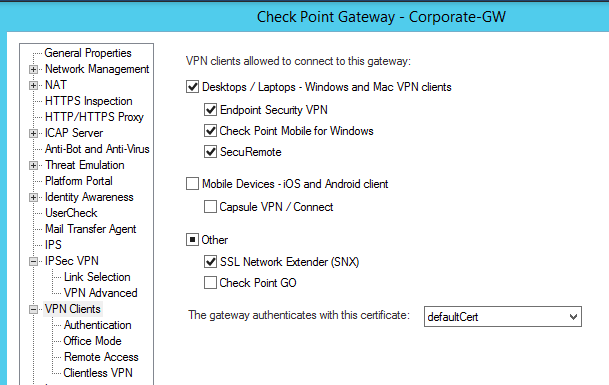Screen dimensions: 609x385
Task: Open Remote Access settings
Action: tap(101, 357)
